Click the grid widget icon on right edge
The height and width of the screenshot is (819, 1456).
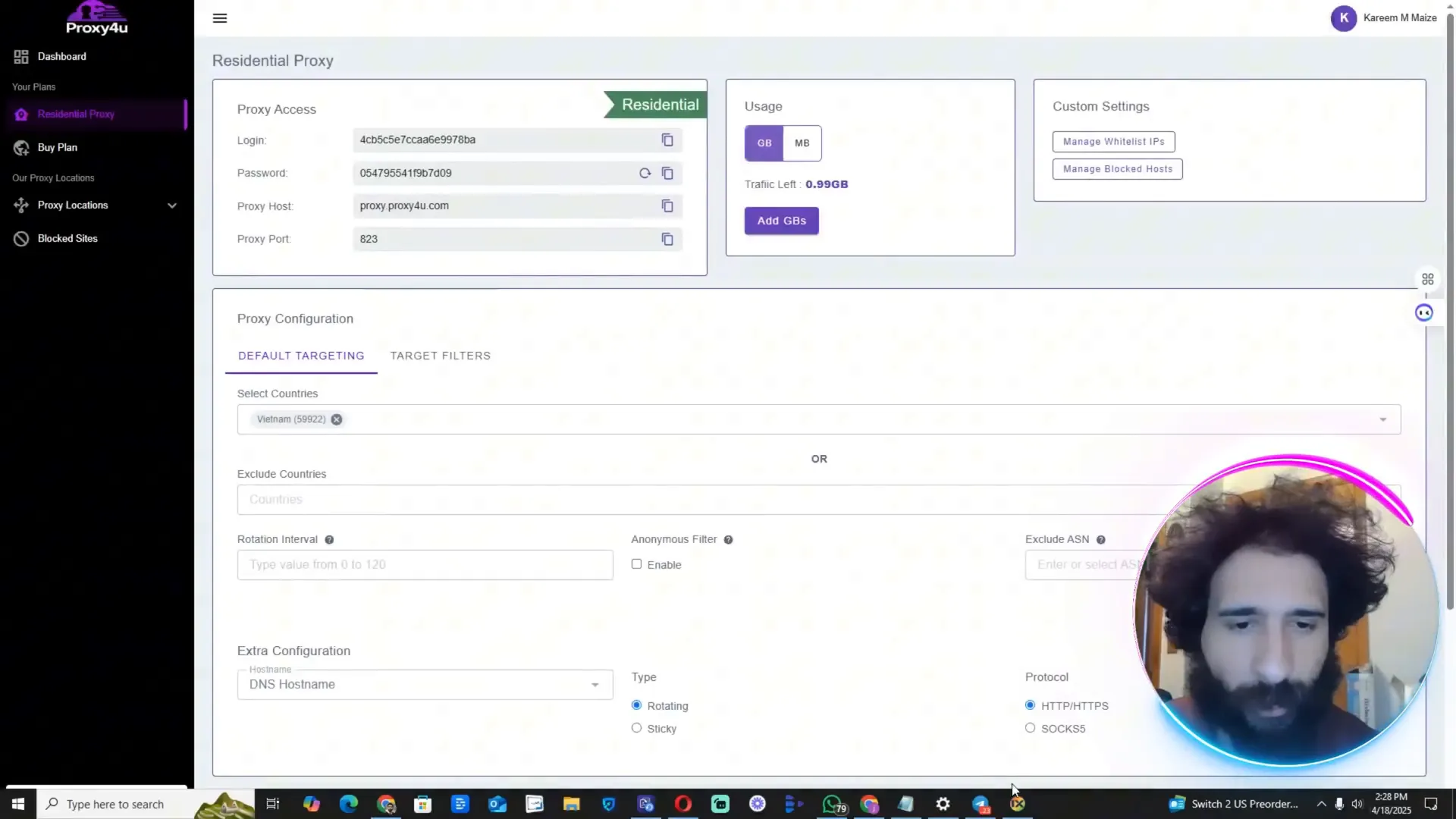(x=1427, y=279)
